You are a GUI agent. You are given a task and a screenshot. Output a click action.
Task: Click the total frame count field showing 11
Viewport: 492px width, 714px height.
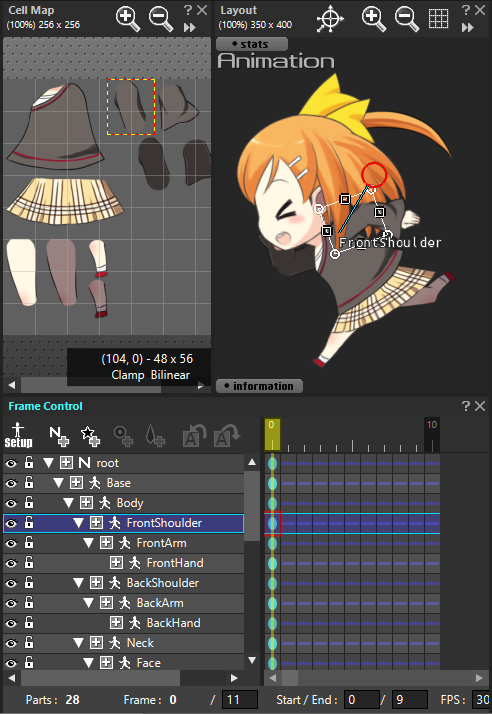(x=240, y=699)
